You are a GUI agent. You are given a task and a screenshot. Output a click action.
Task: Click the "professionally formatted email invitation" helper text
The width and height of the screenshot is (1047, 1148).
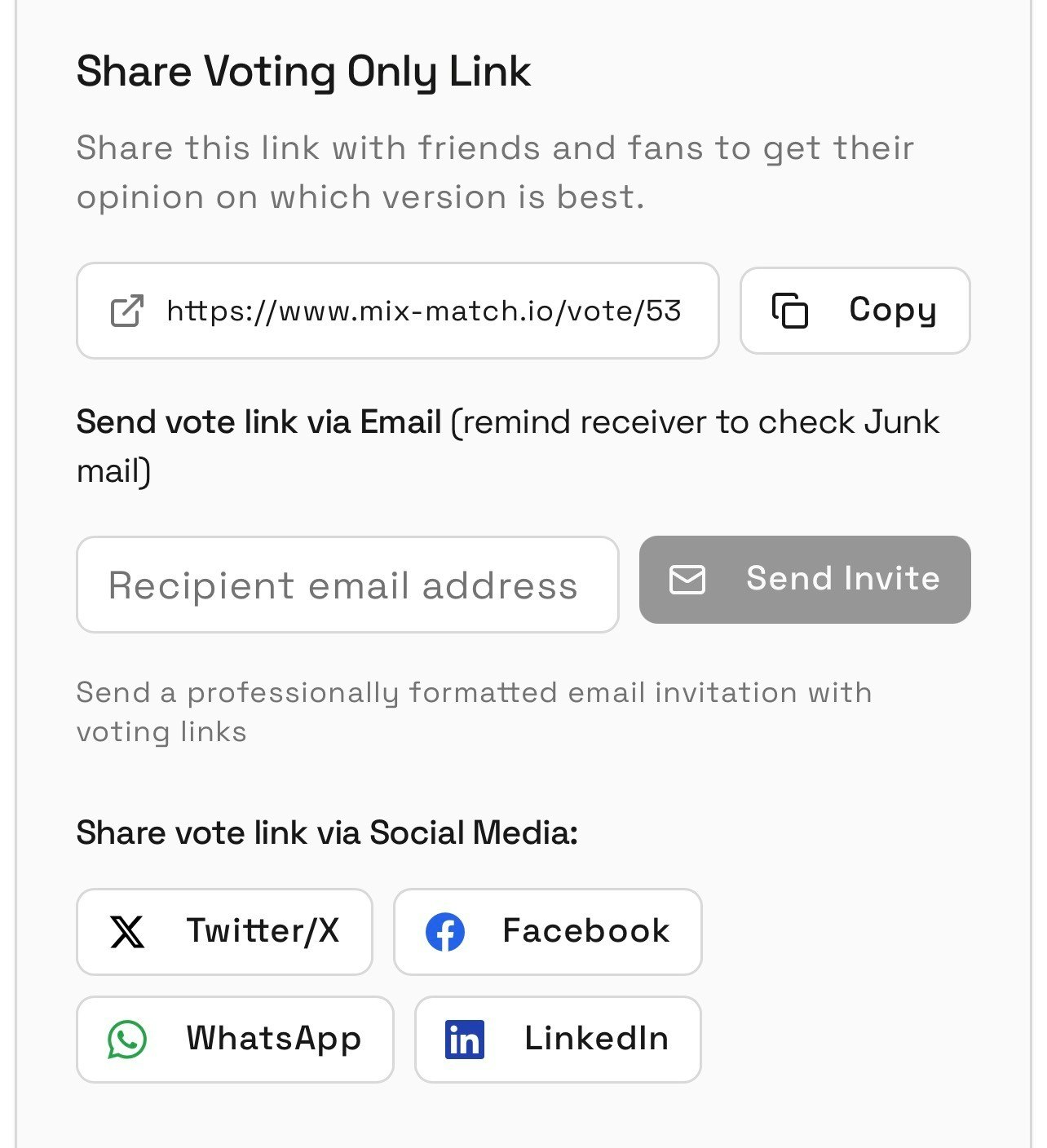[474, 693]
